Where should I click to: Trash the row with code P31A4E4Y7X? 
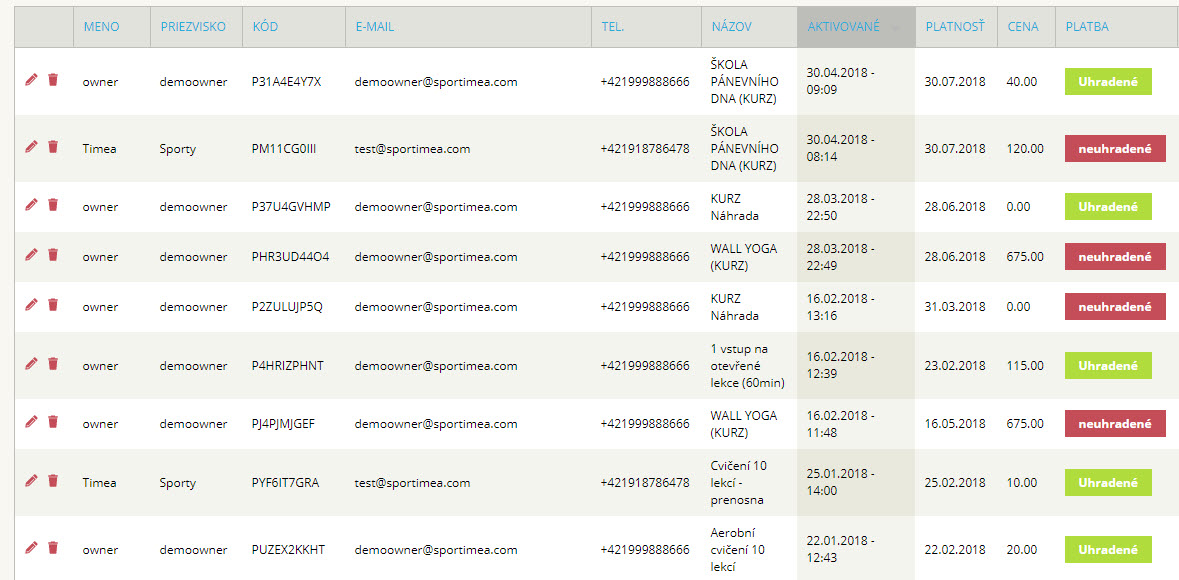(53, 80)
